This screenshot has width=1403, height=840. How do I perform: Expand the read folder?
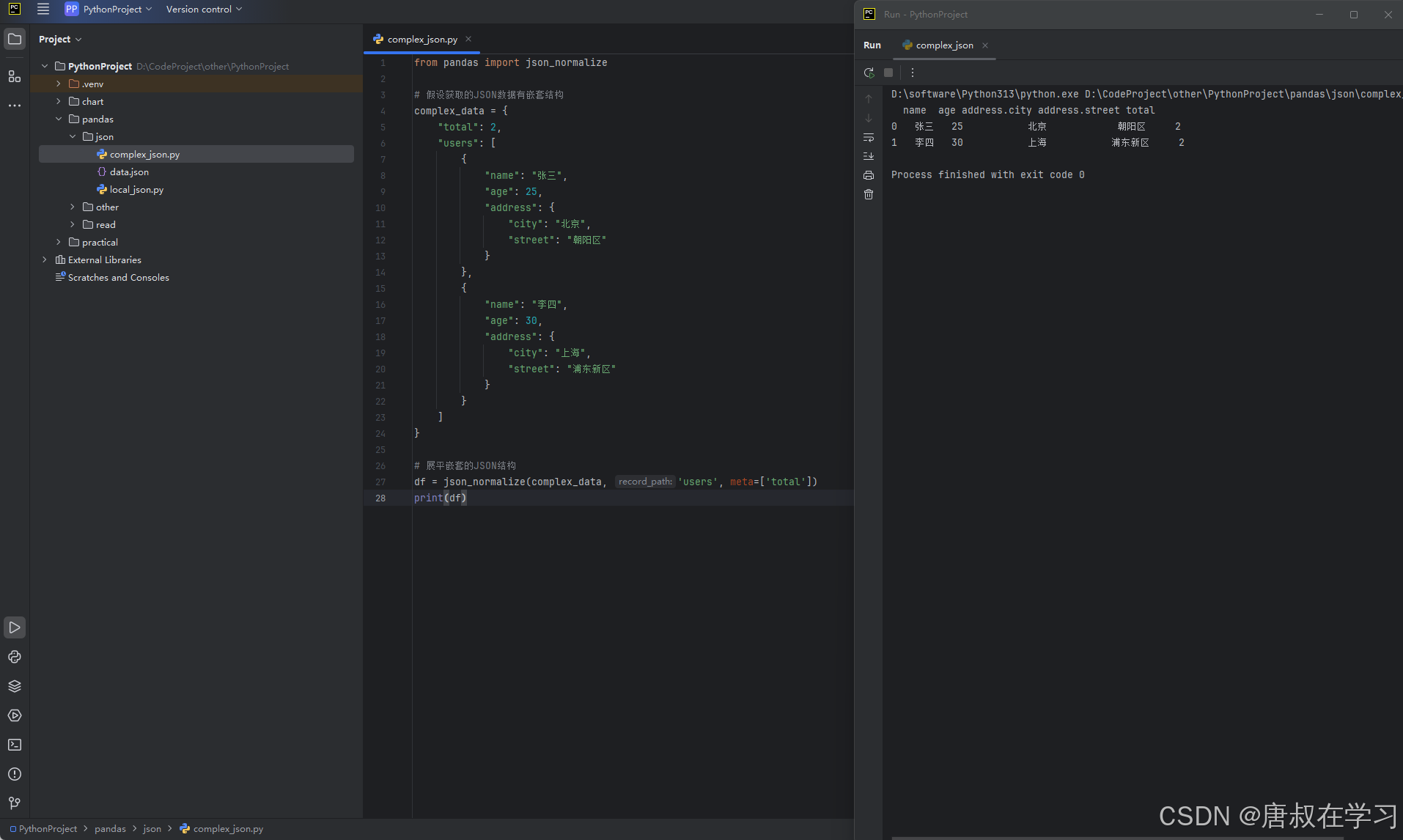(73, 224)
